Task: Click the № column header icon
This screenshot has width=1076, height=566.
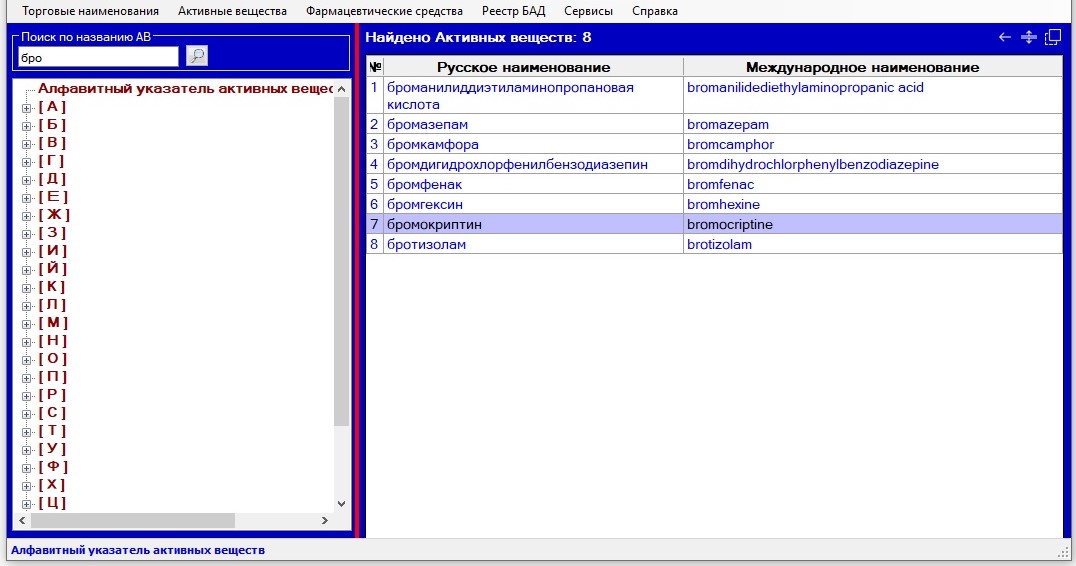Action: pos(375,67)
